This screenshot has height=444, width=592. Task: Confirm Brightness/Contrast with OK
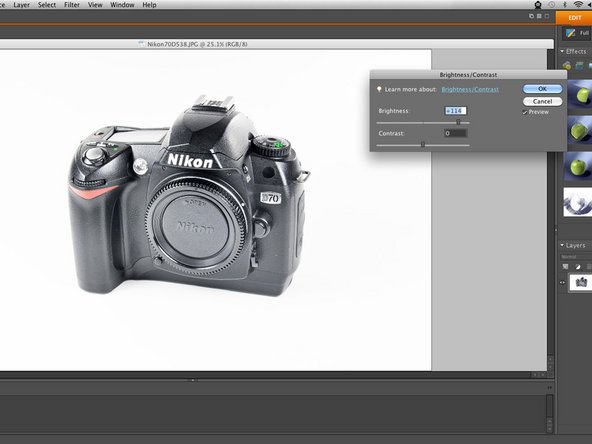click(x=543, y=89)
